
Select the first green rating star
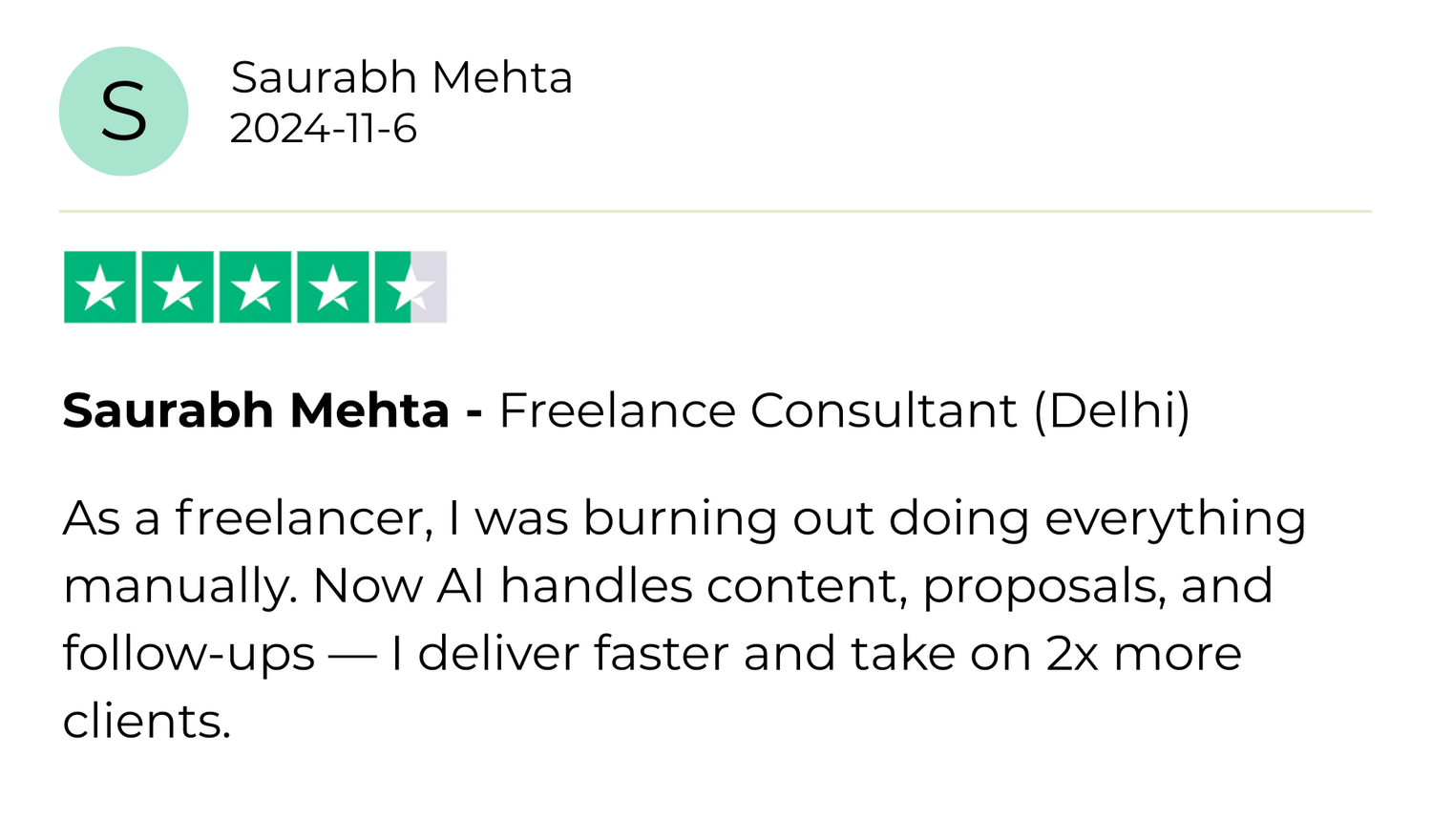pos(100,287)
